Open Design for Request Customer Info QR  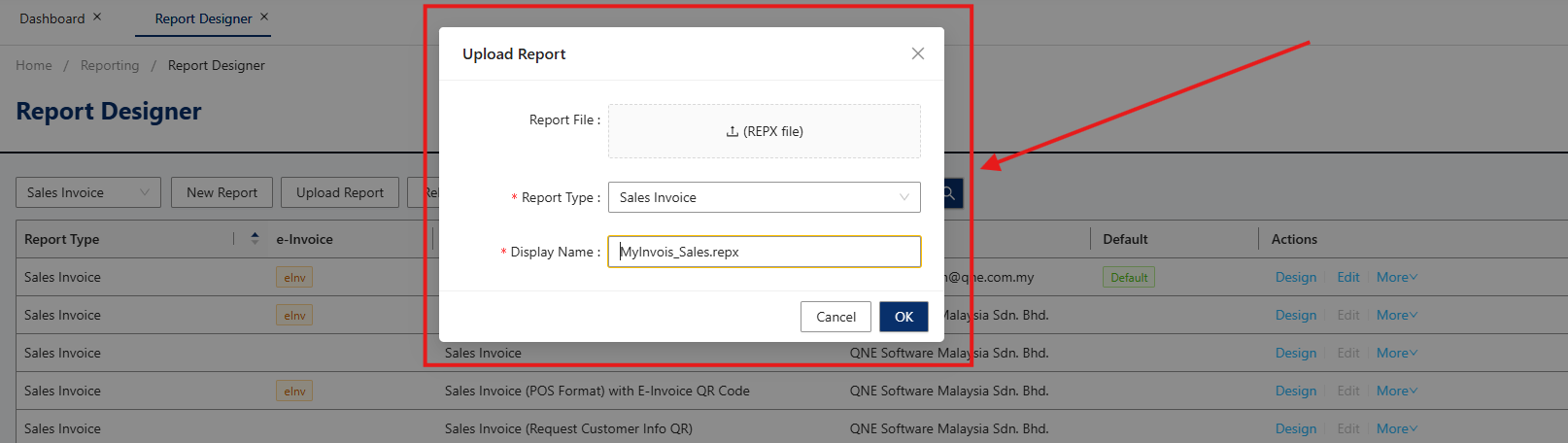click(1296, 428)
